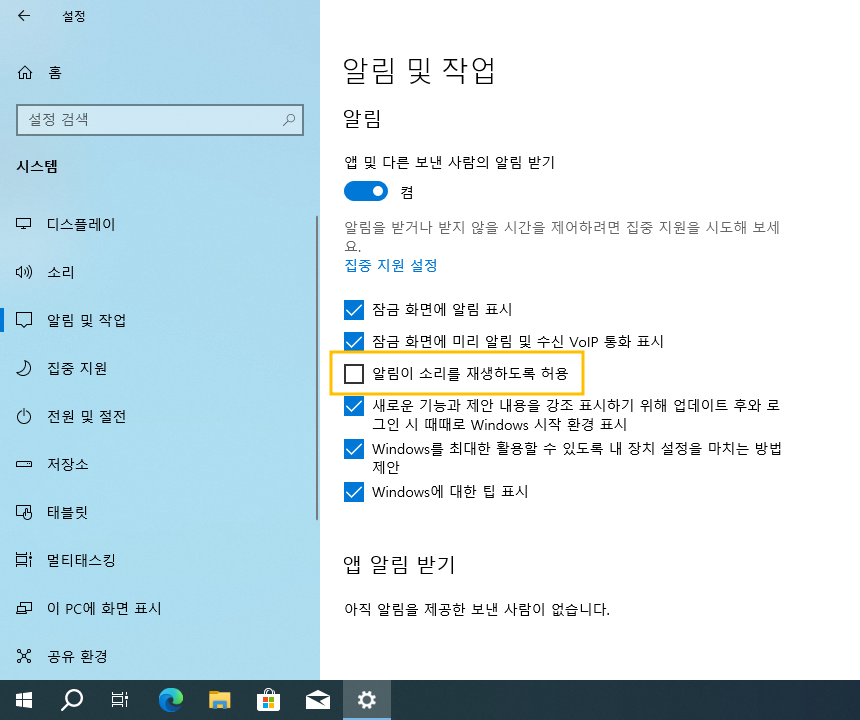Viewport: 860px width, 720px height.
Task: Launch Microsoft Edge from taskbar
Action: coord(171,700)
